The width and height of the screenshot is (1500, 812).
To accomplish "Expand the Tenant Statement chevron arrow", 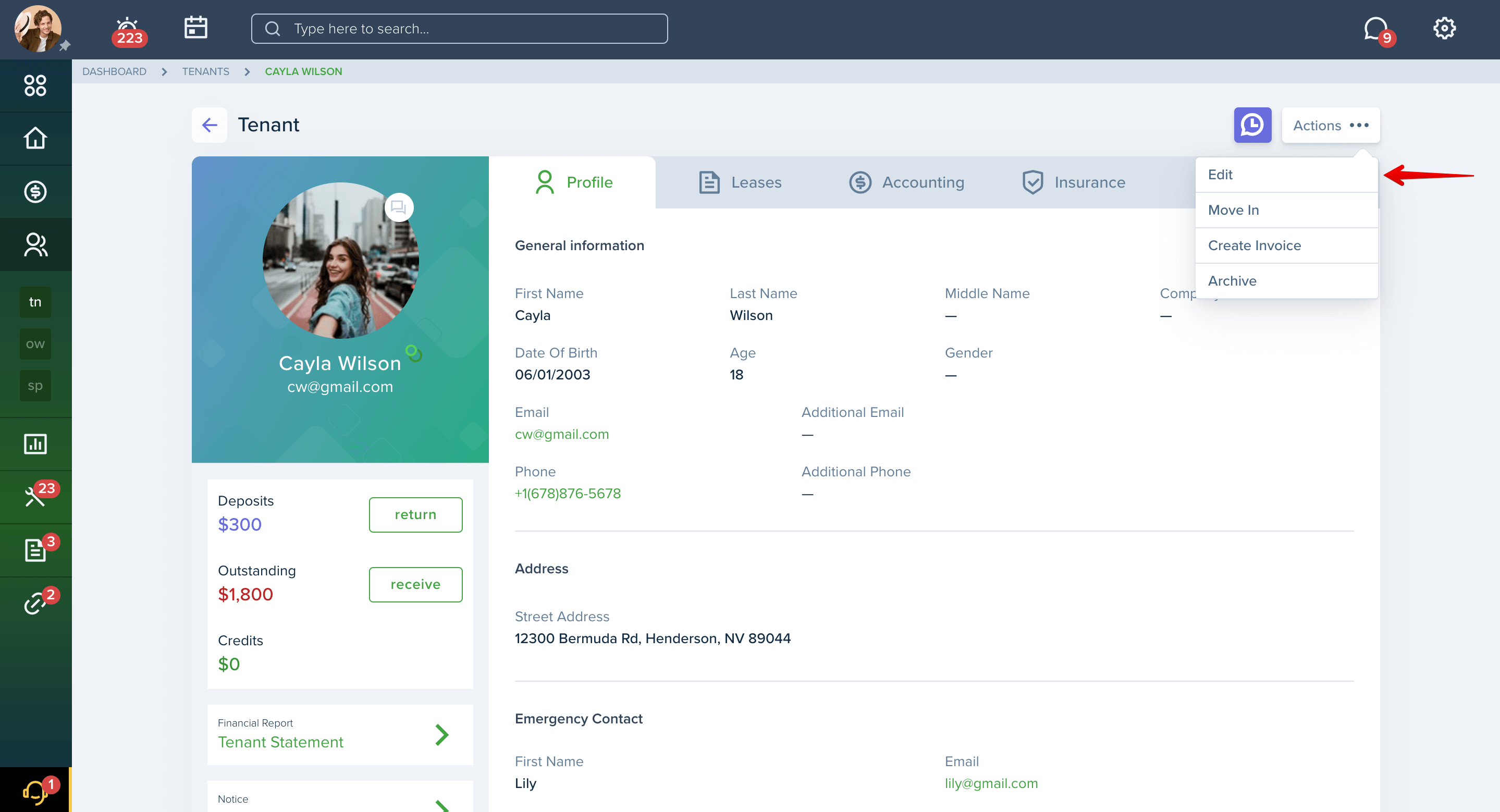I will [442, 734].
